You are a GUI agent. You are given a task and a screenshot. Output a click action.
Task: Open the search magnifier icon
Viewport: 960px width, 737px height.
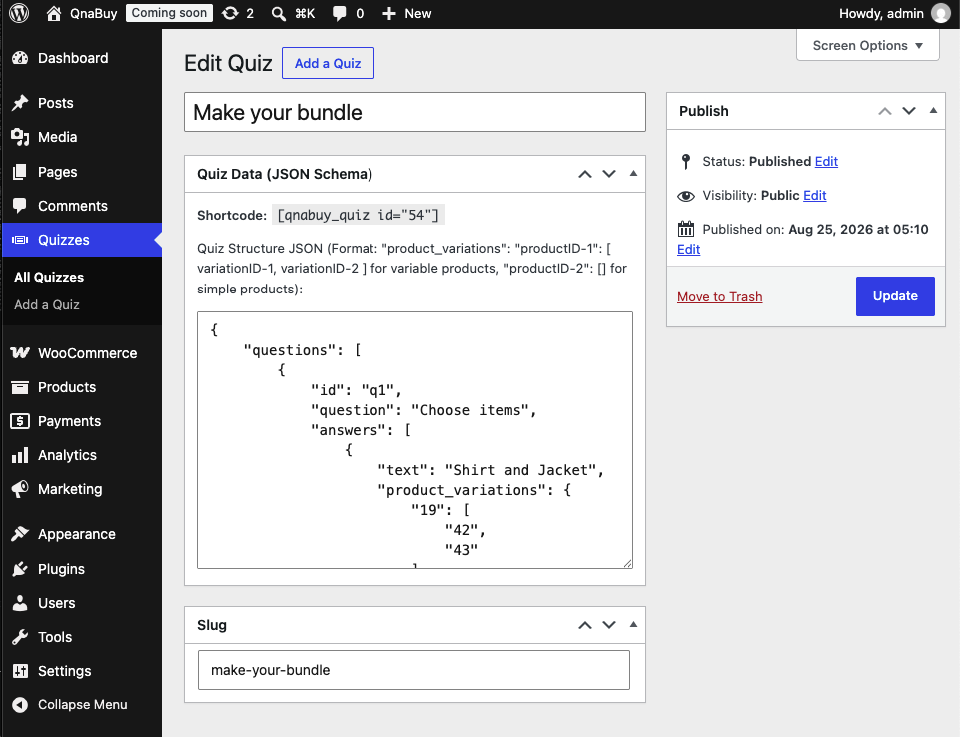coord(279,13)
